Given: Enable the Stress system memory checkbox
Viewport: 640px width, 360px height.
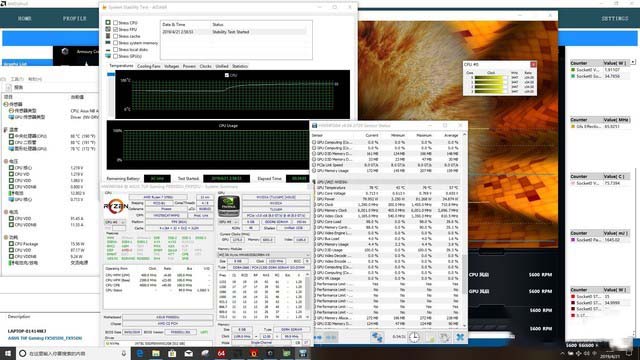Looking at the screenshot, I should 116,43.
